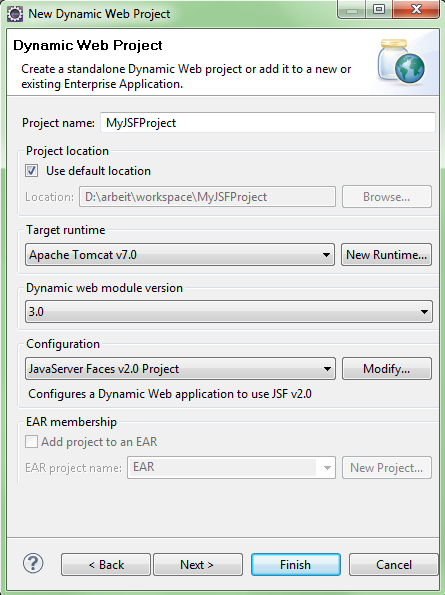Open EAR project name dropdown arrow

coord(327,468)
